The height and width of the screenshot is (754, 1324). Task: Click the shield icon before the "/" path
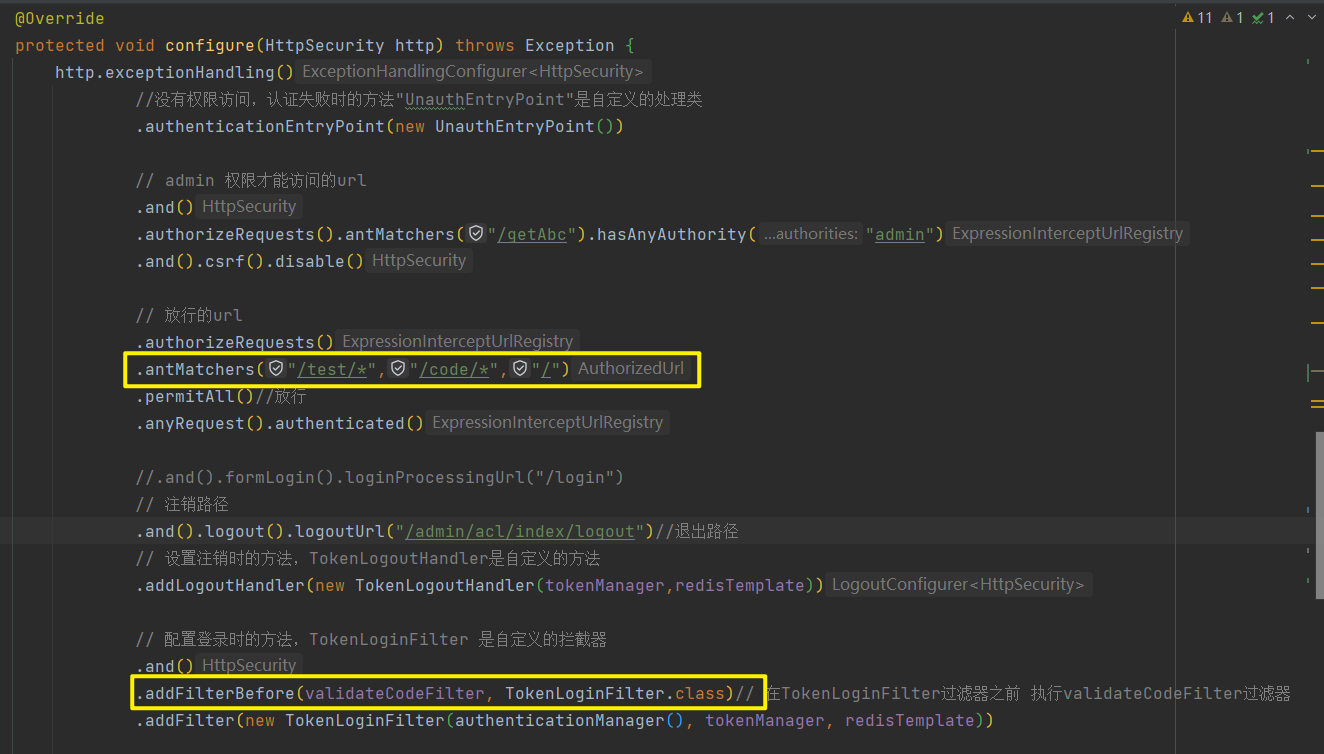click(x=520, y=369)
